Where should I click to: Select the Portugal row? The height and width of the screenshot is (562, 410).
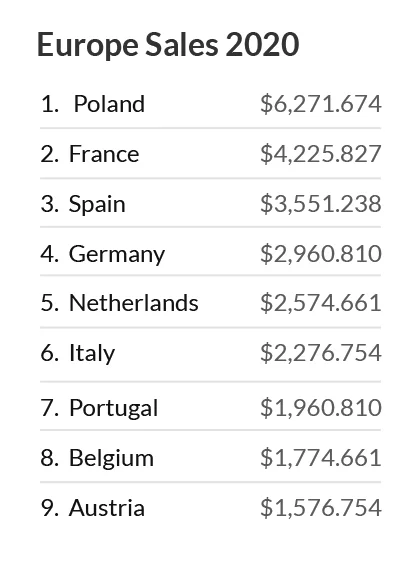pos(210,407)
